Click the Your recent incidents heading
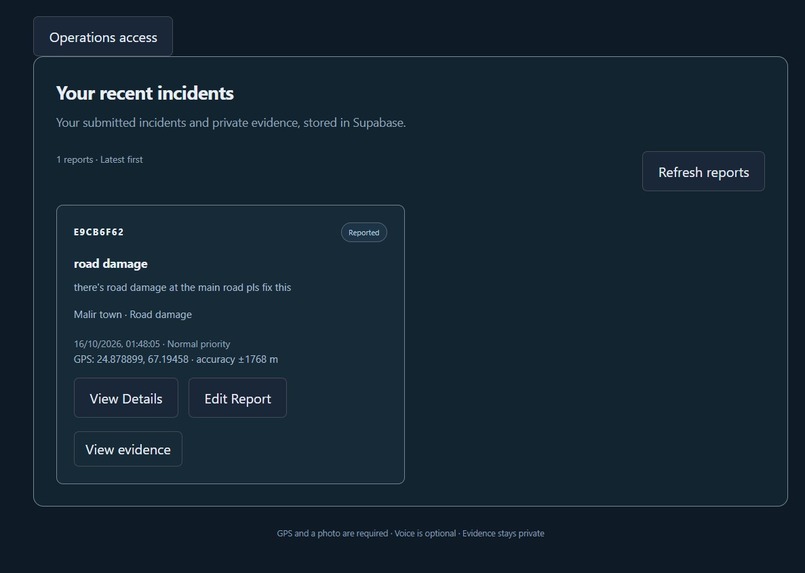The height and width of the screenshot is (573, 805). click(x=145, y=93)
